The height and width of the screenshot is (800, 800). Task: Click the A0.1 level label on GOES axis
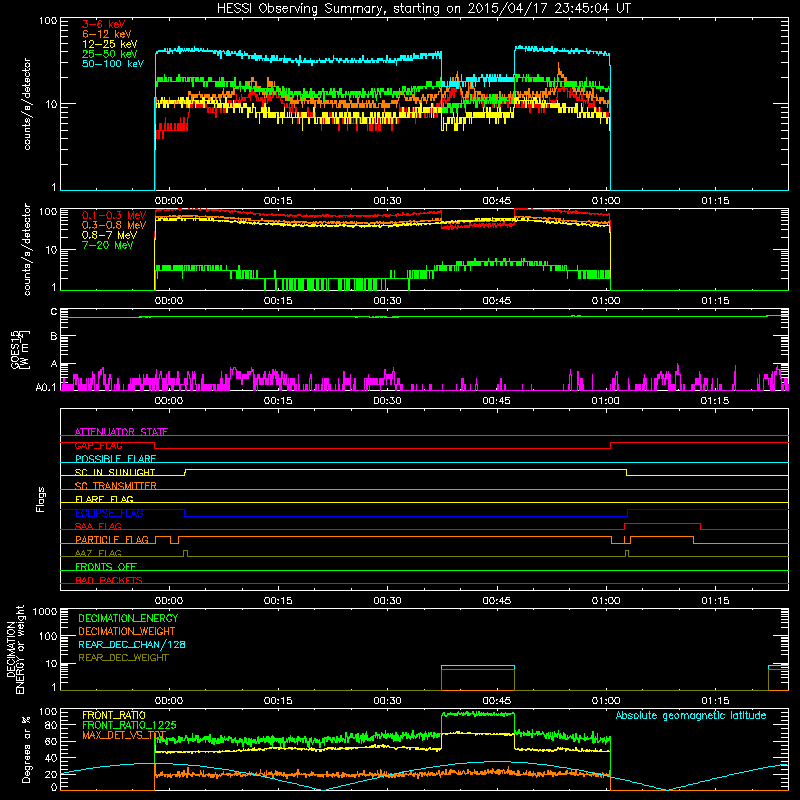click(45, 388)
